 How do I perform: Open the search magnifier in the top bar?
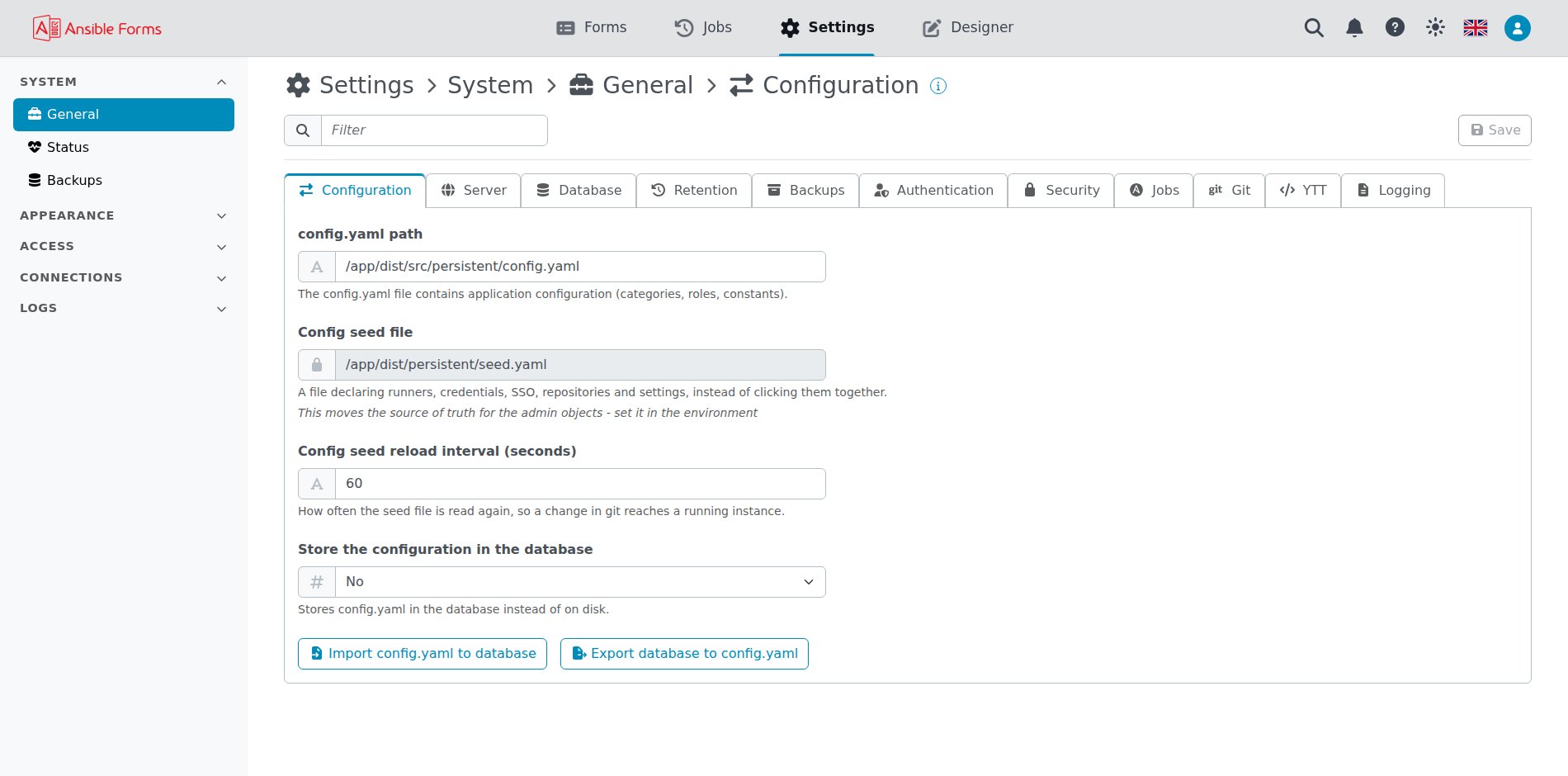(1314, 28)
